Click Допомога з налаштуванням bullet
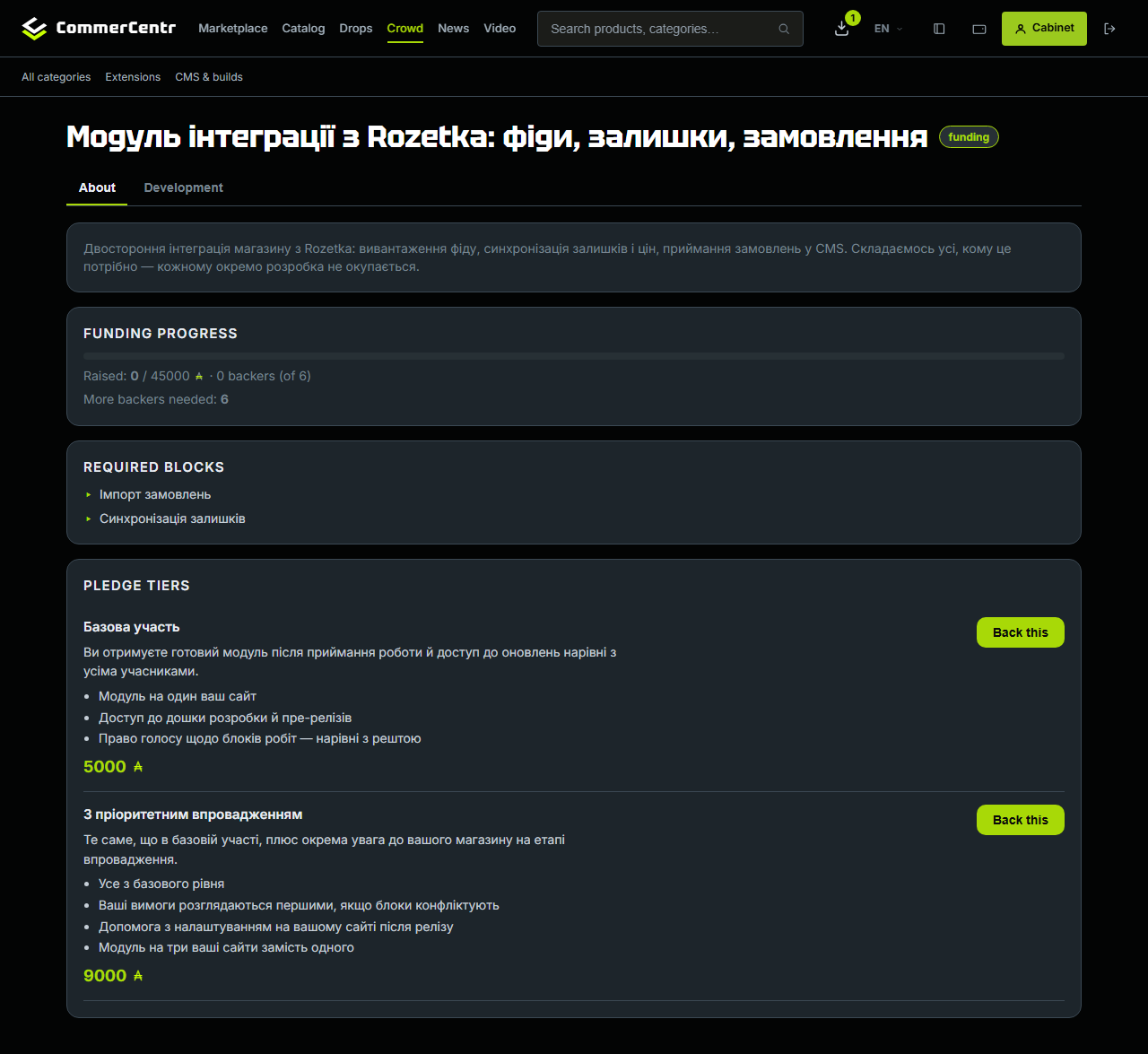The height and width of the screenshot is (1054, 1148). pyautogui.click(x=276, y=927)
